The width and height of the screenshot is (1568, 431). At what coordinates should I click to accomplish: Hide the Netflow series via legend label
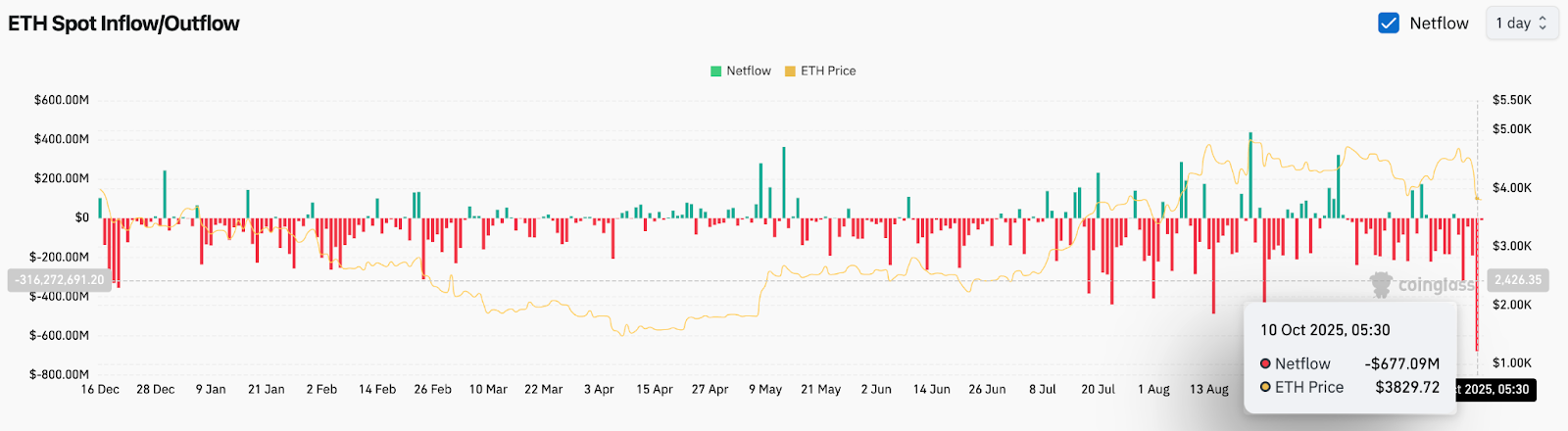(x=748, y=72)
